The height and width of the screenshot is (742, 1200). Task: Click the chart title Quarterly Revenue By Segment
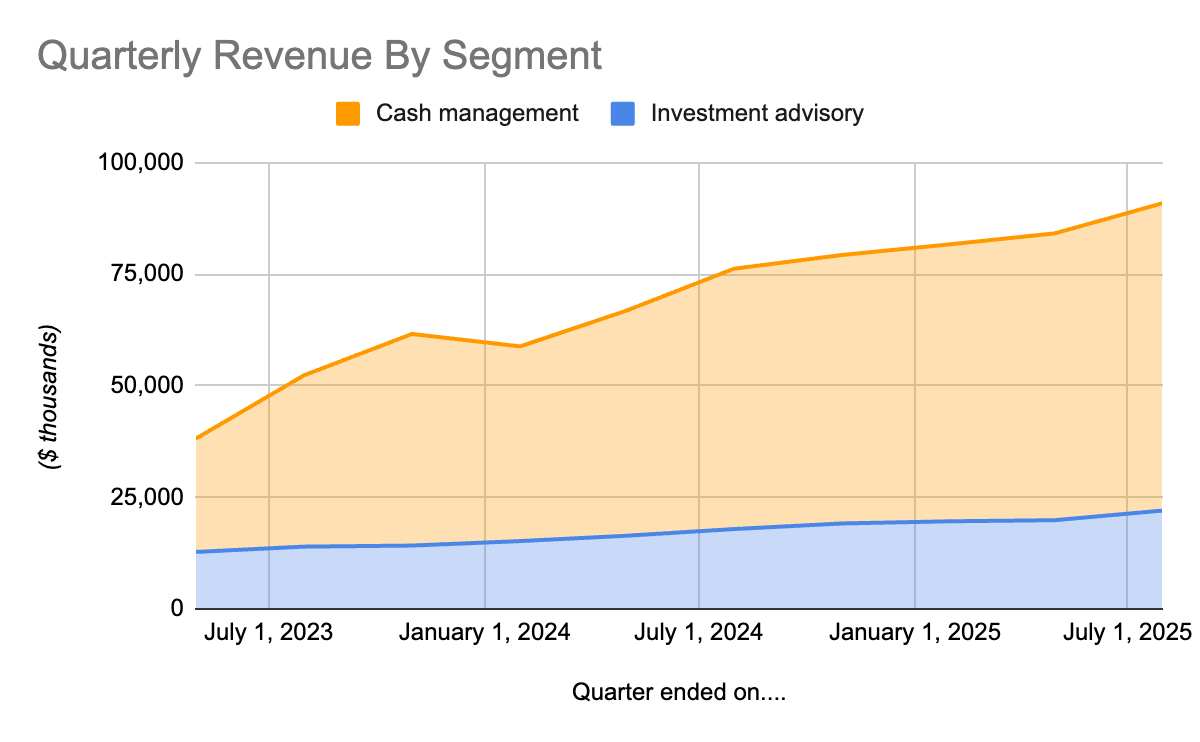[319, 56]
